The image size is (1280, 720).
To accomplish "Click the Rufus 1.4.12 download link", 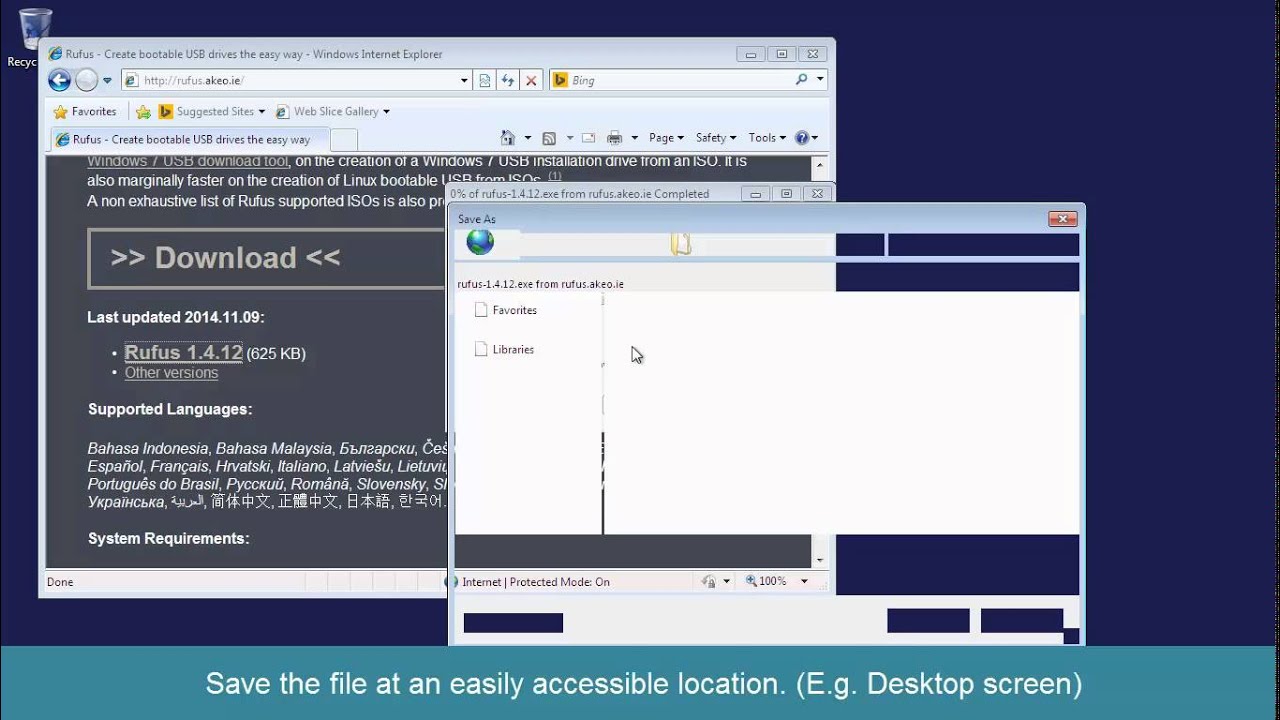I will tap(183, 352).
